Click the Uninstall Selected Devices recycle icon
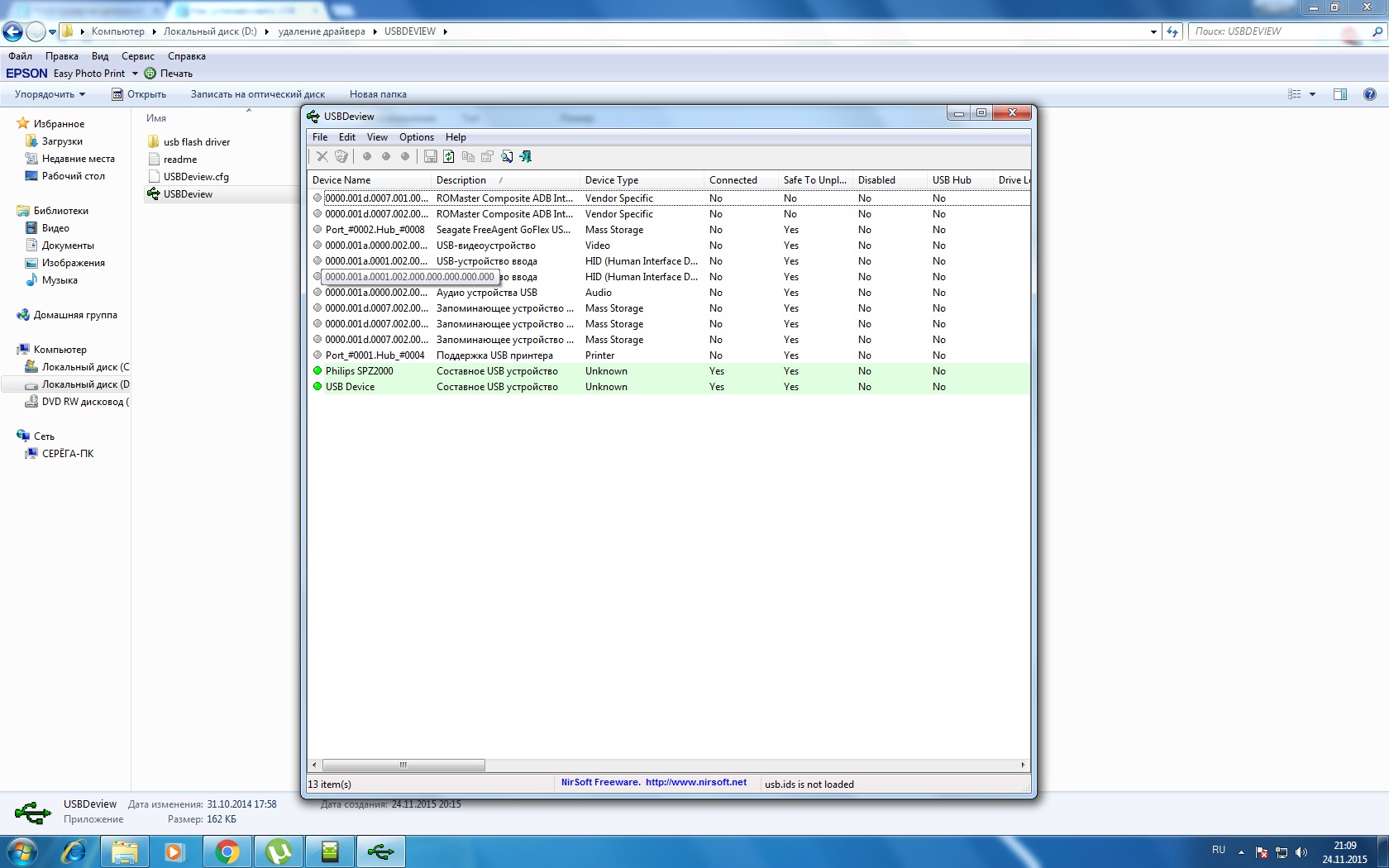This screenshot has width=1389, height=868. pyautogui.click(x=341, y=156)
